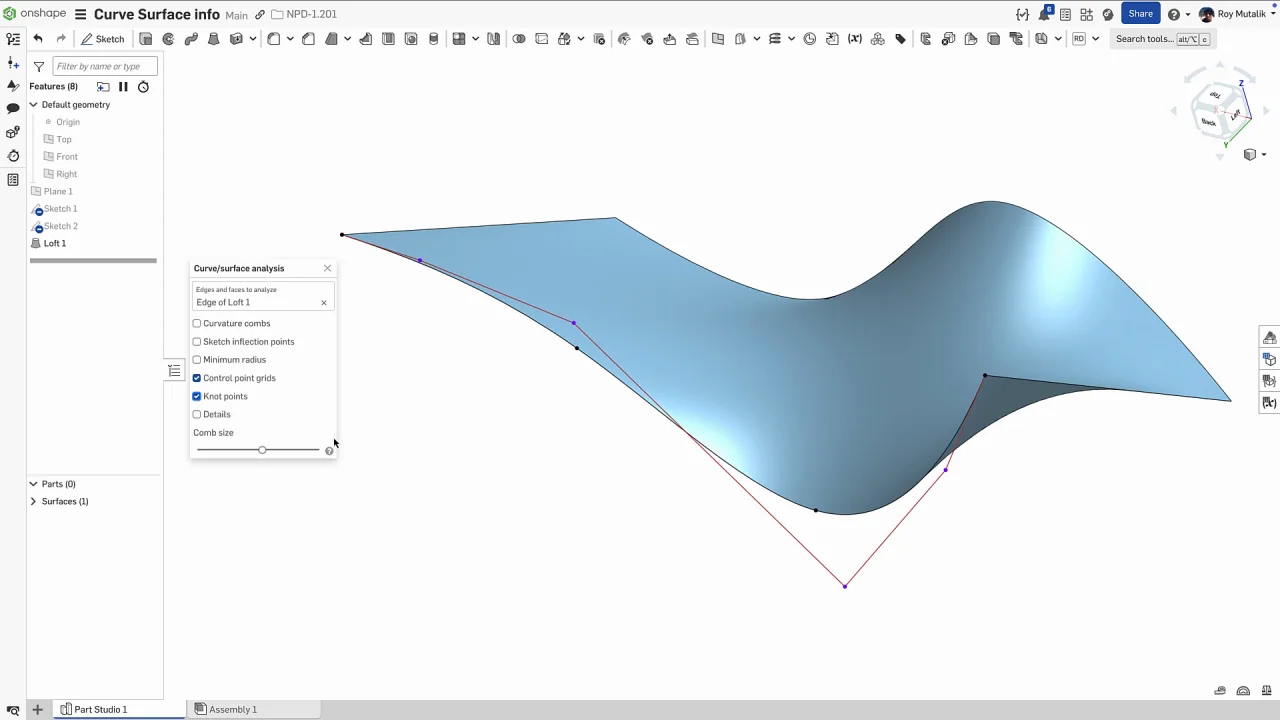Click the Comb size slider handle
Viewport: 1280px width, 720px height.
(x=262, y=450)
